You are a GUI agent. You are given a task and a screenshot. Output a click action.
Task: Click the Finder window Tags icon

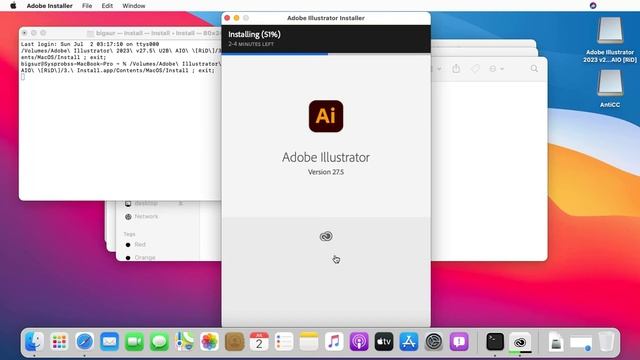(x=475, y=69)
